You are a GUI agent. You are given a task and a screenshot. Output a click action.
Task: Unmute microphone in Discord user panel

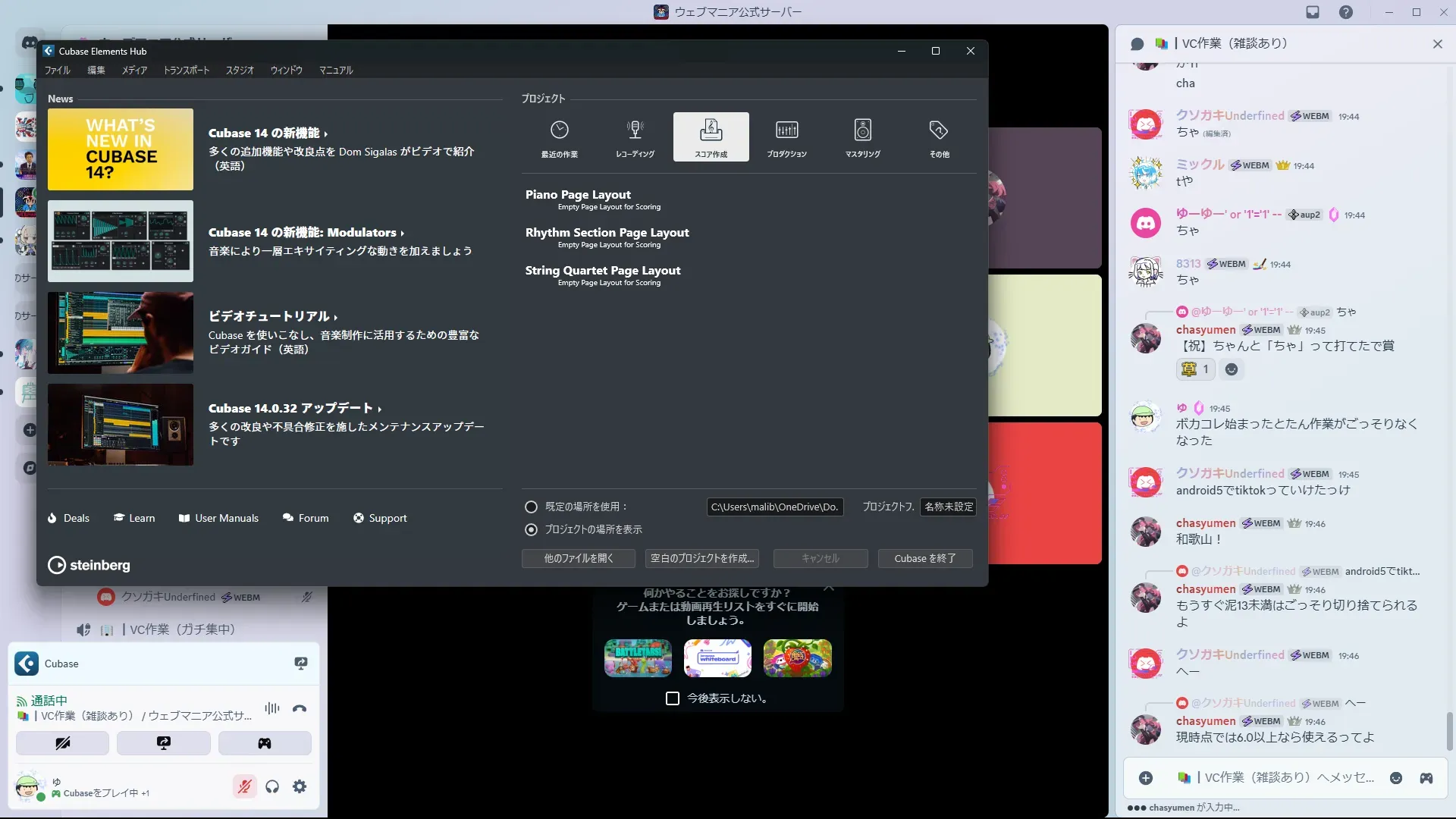tap(244, 786)
